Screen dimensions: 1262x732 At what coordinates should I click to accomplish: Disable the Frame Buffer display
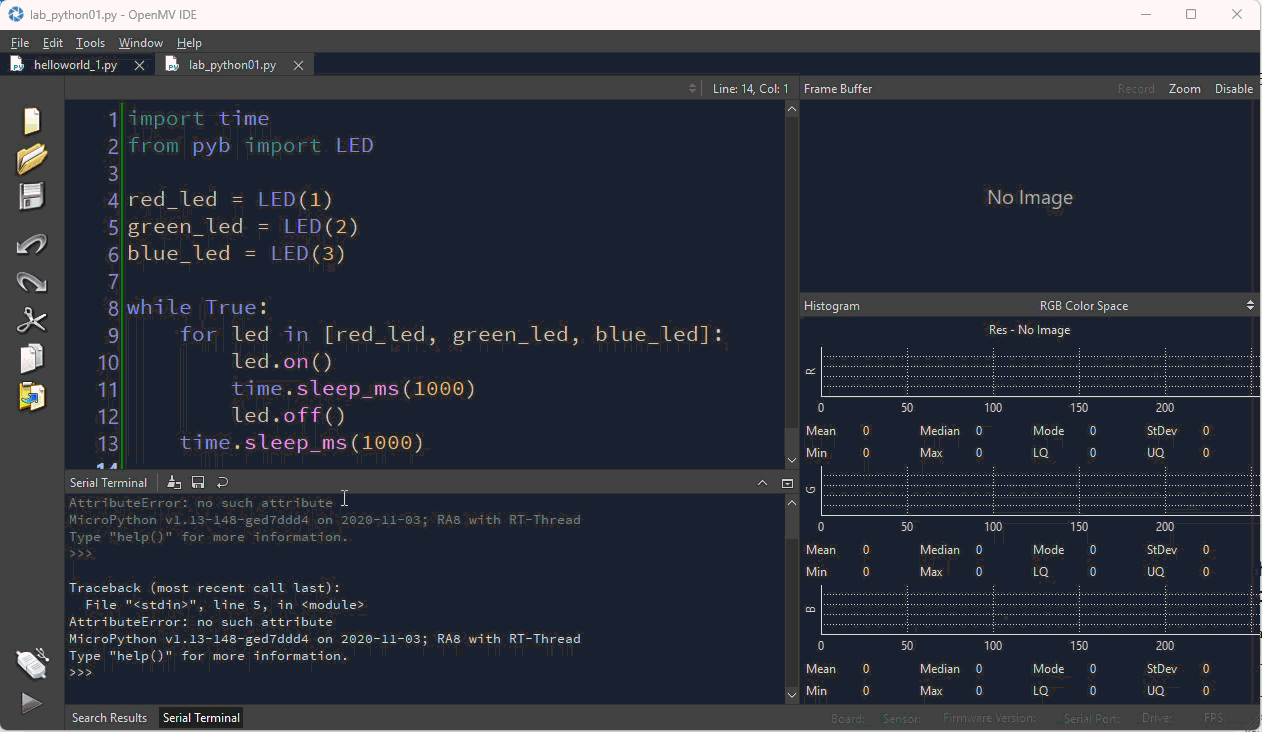click(1233, 89)
